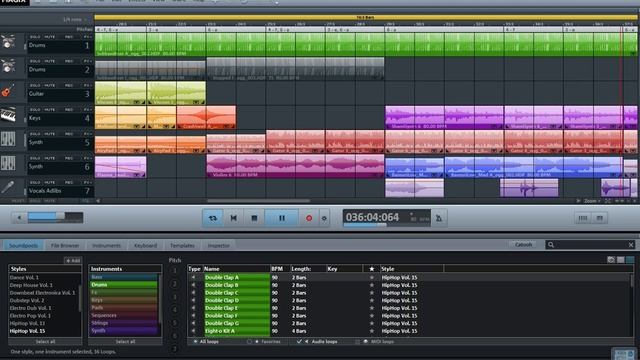This screenshot has height=360, width=640.
Task: Click the drum kit icon of track 1
Action: pyautogui.click(x=8, y=42)
